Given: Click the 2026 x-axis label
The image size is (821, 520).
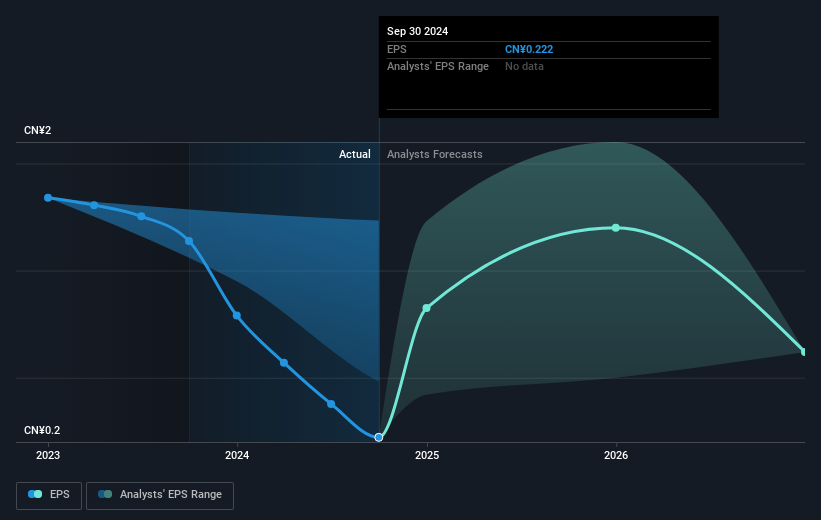Looking at the screenshot, I should 616,456.
